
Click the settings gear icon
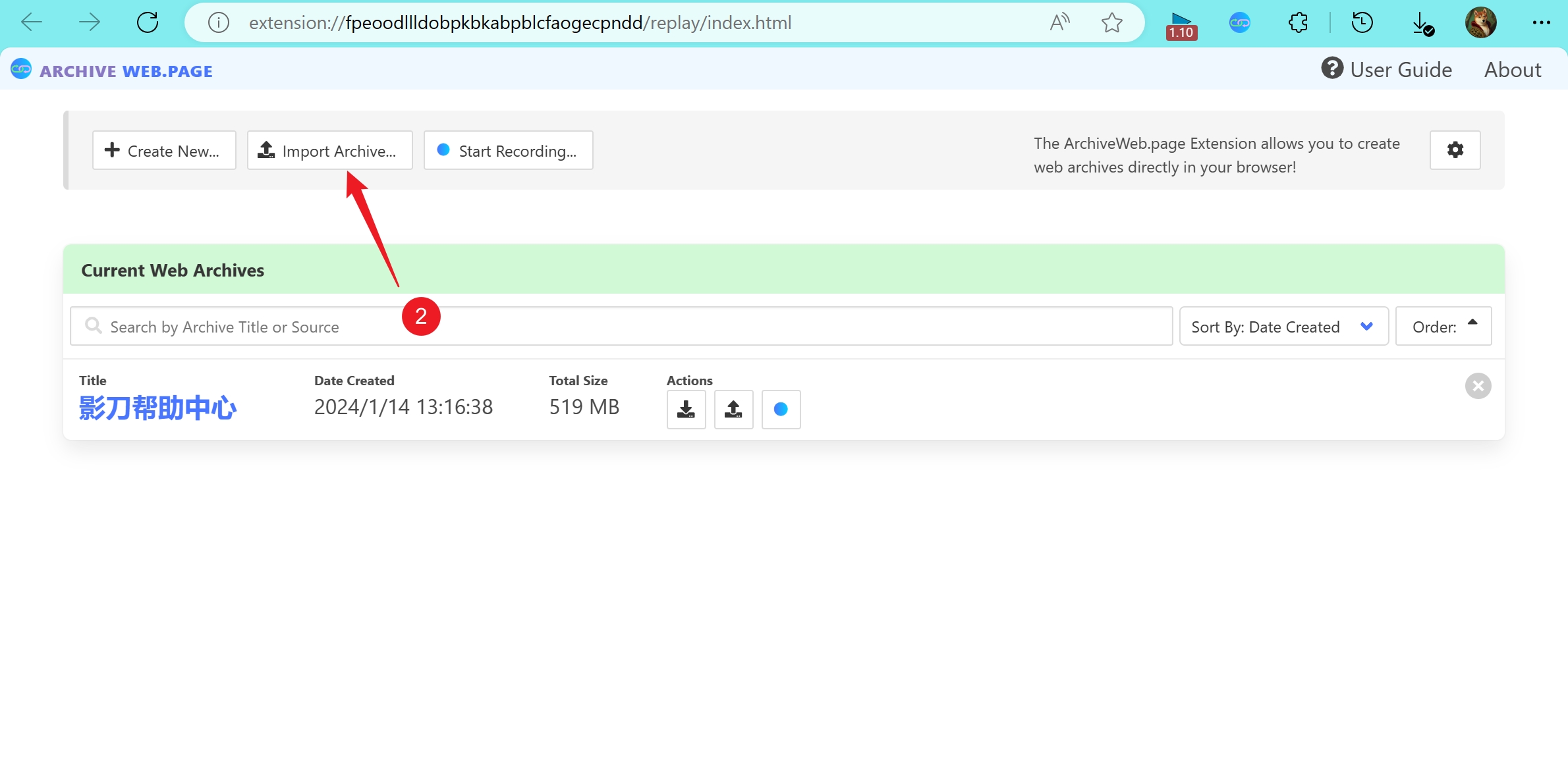click(x=1455, y=150)
